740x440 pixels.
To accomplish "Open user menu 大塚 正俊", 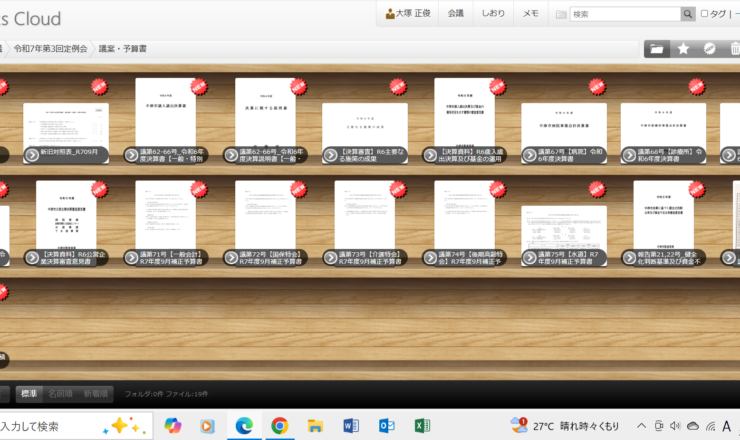I will pyautogui.click(x=408, y=14).
